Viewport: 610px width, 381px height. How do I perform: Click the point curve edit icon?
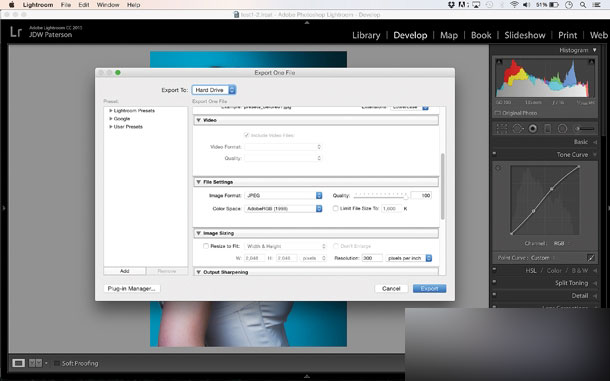point(591,258)
